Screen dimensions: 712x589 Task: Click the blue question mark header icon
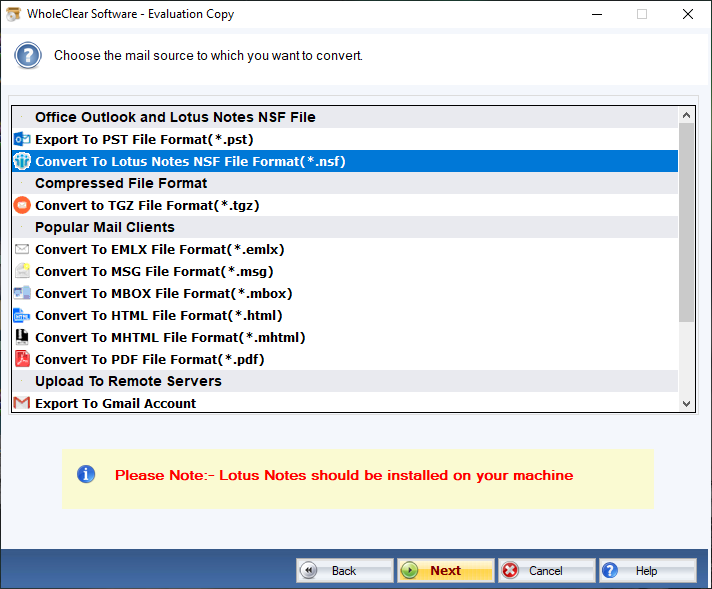click(28, 55)
